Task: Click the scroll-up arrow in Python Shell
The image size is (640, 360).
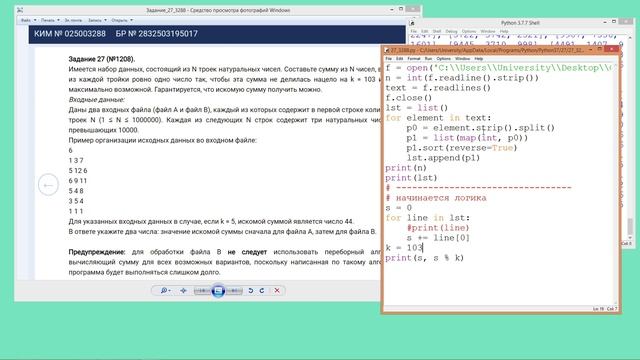Action: 631,38
